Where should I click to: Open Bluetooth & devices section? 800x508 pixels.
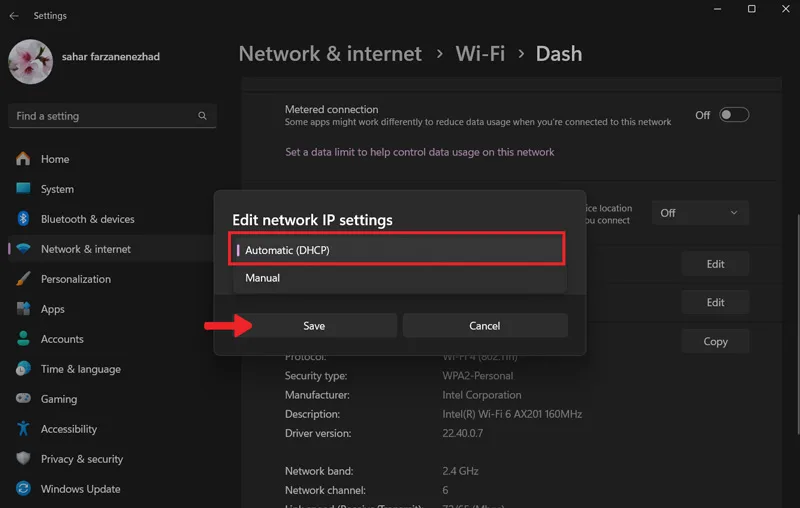(x=88, y=219)
